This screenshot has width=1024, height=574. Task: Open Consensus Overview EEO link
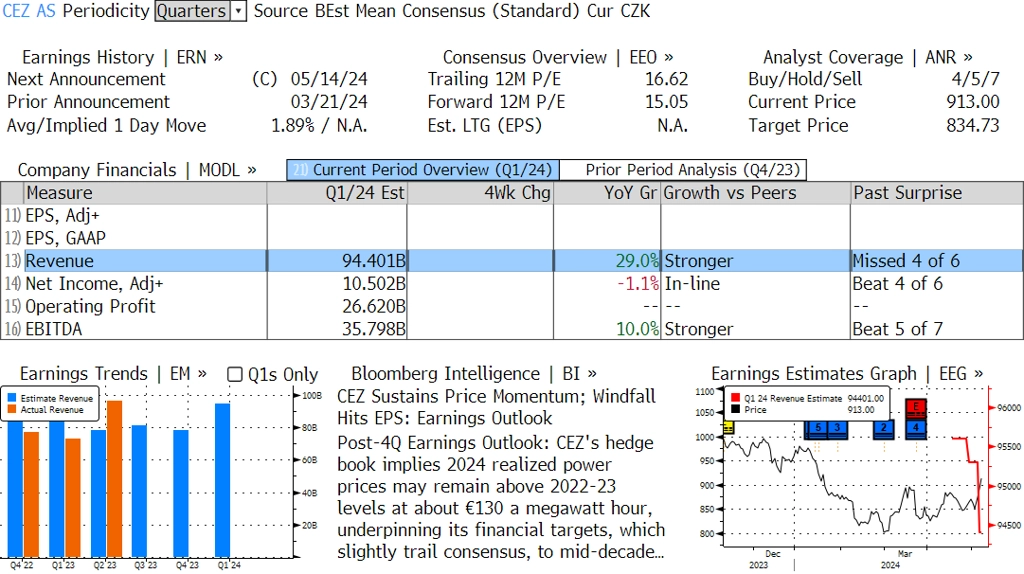point(558,57)
